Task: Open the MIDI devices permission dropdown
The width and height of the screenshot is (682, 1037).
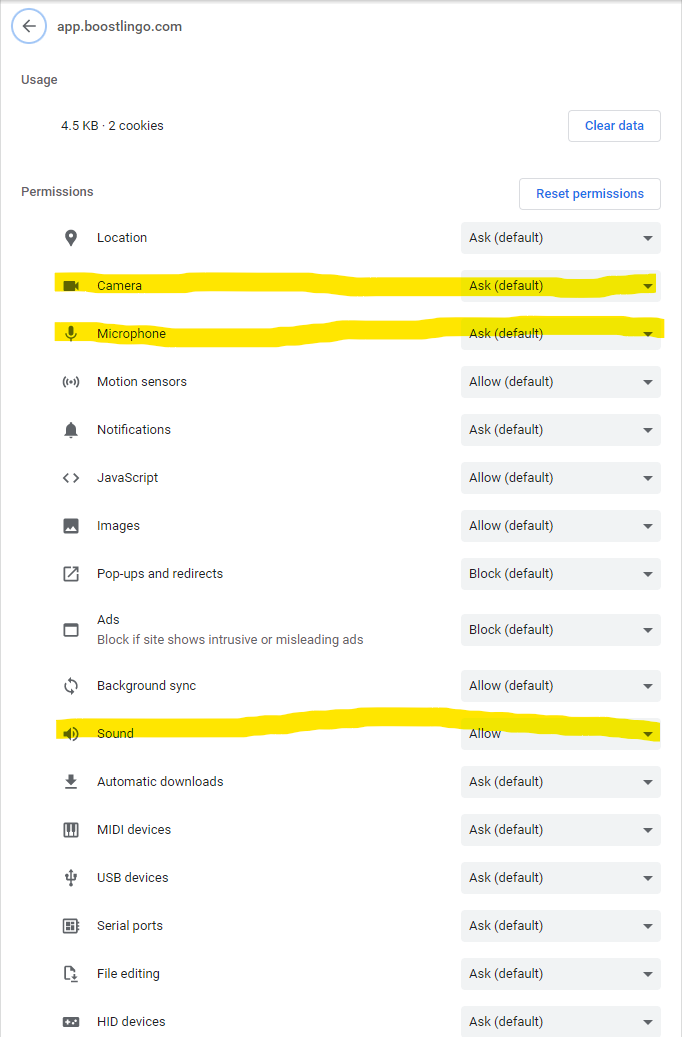Action: [x=560, y=830]
